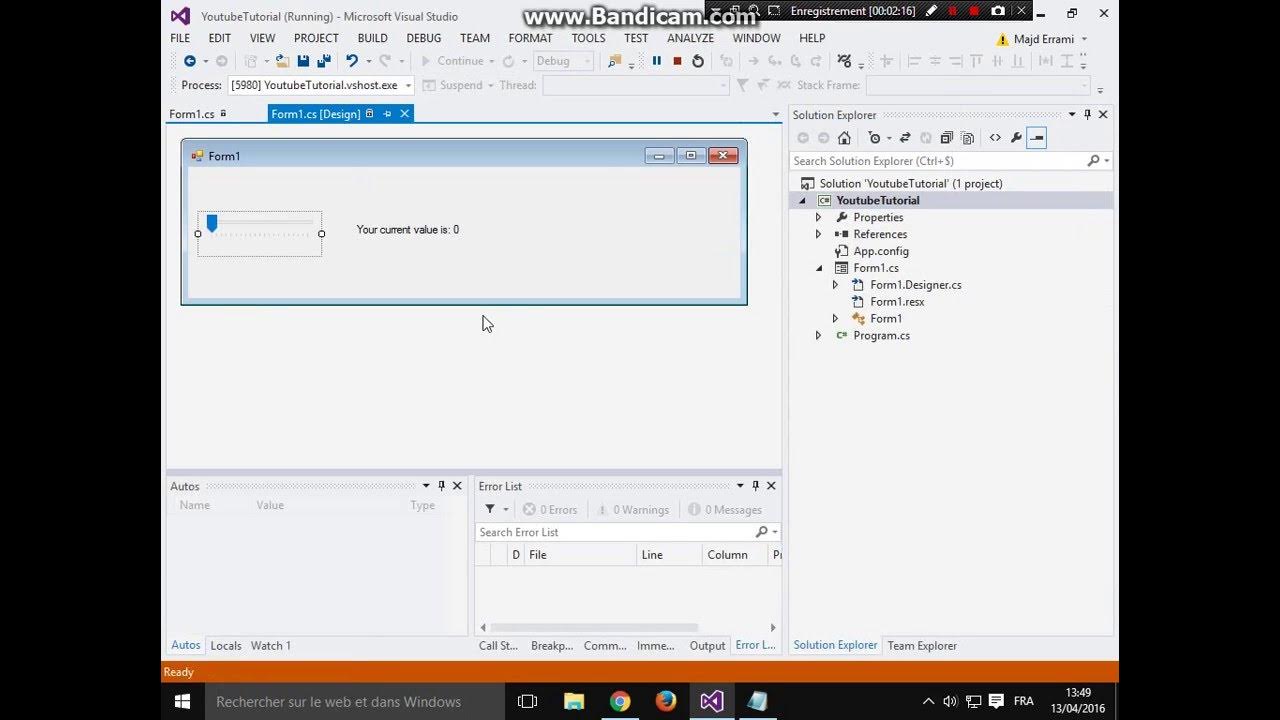Click the Open File toolbar icon

click(283, 61)
